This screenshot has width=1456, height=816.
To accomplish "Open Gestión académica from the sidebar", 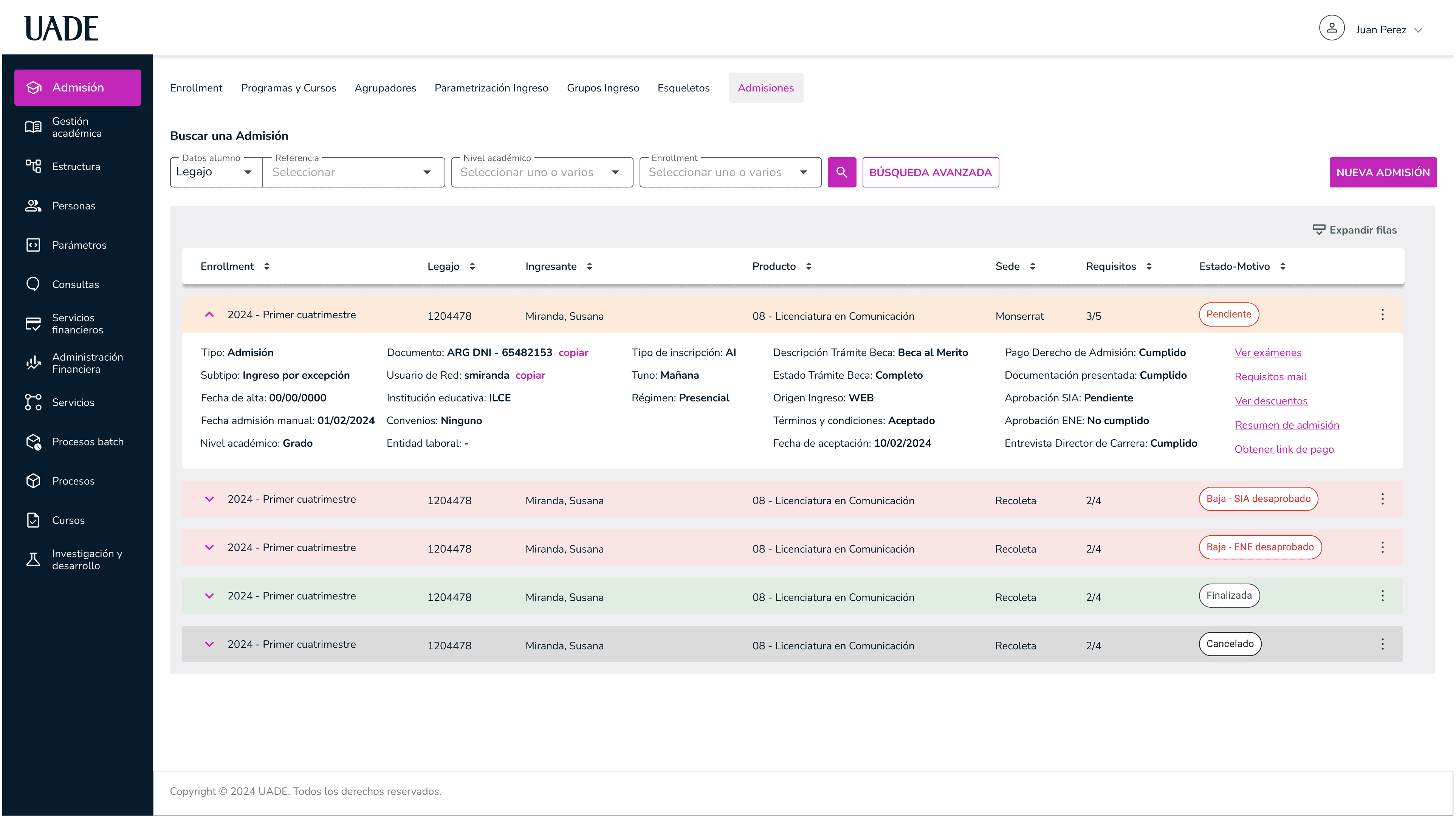I will [77, 127].
